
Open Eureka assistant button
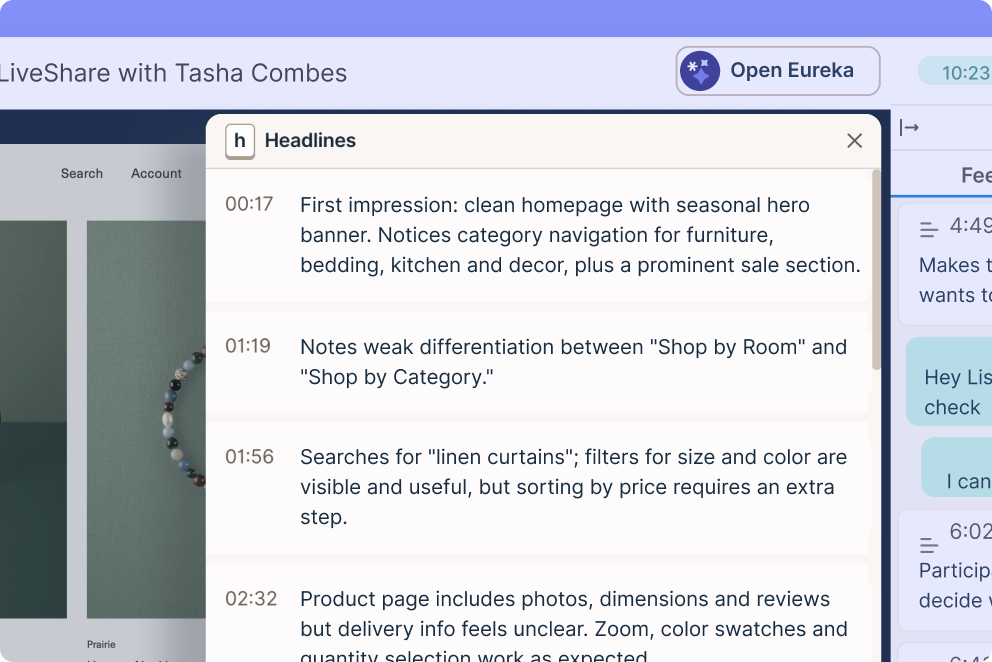[x=778, y=71]
